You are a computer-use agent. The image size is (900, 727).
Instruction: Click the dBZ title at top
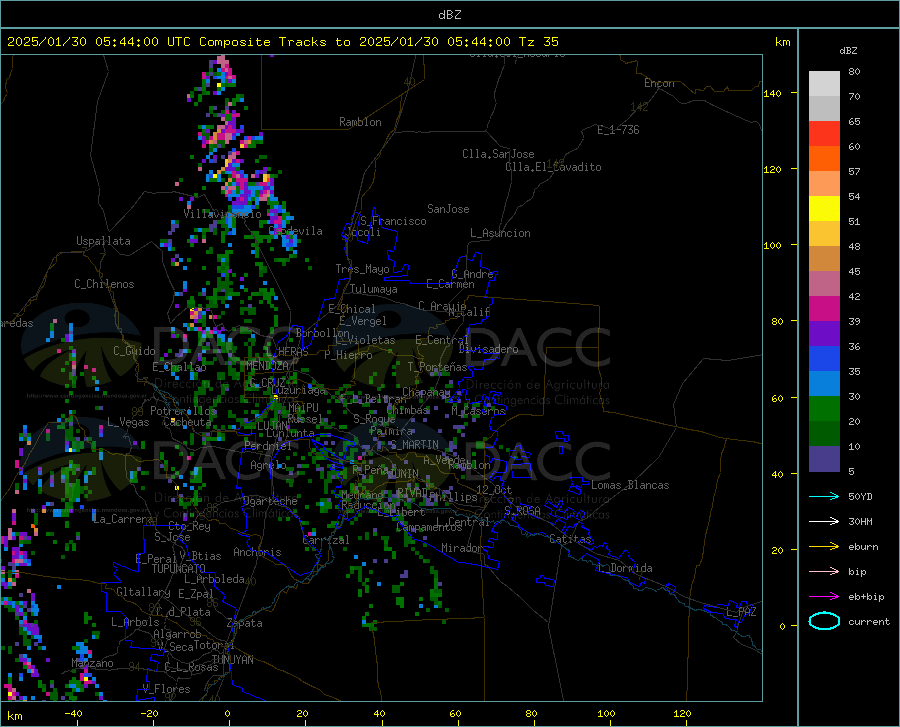449,15
